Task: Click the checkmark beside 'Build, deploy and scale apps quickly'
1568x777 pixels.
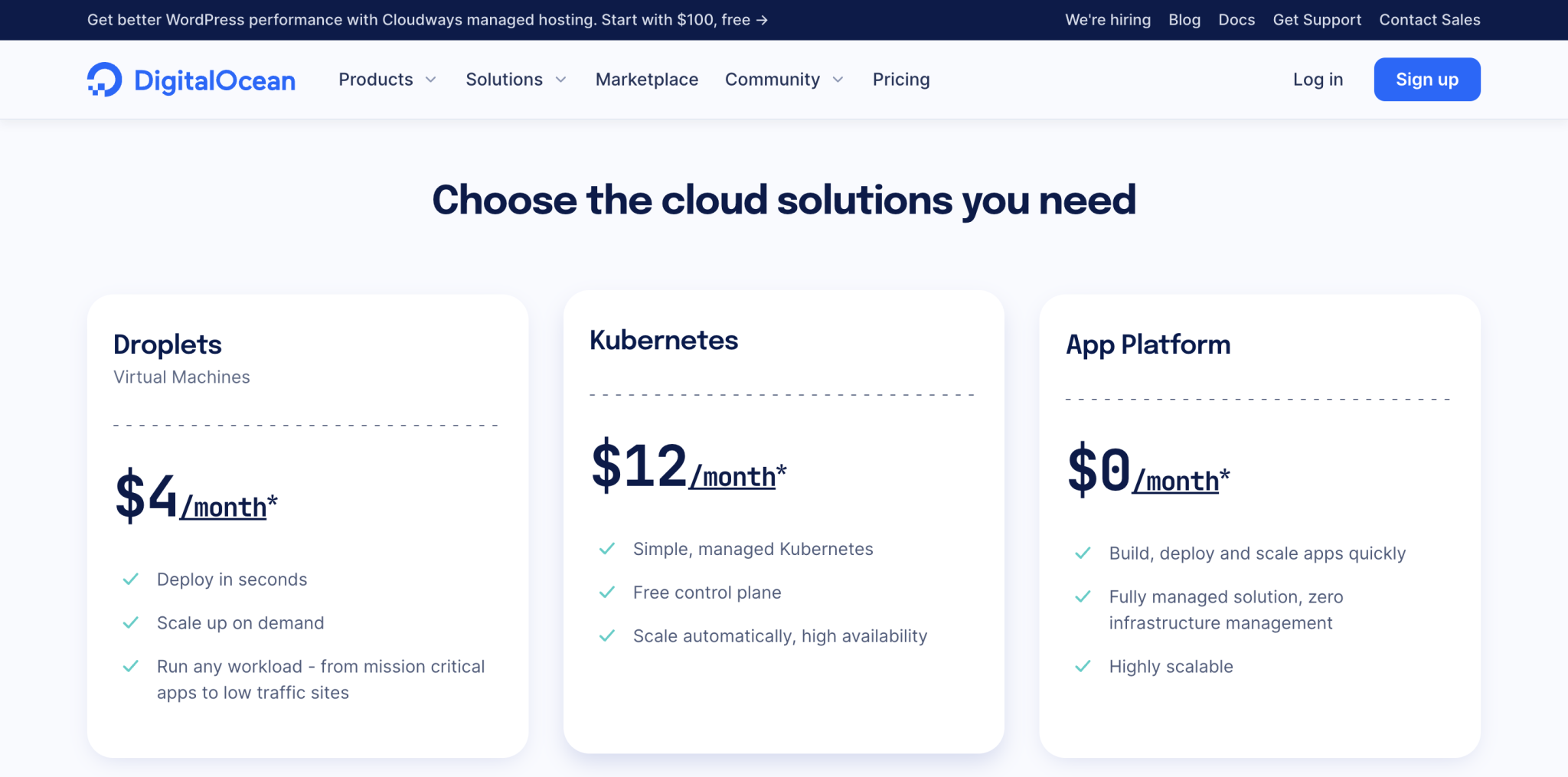Action: tap(1083, 553)
